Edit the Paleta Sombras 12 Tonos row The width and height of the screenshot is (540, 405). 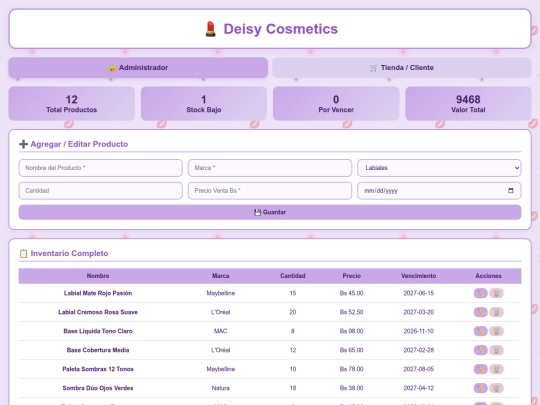click(x=480, y=369)
